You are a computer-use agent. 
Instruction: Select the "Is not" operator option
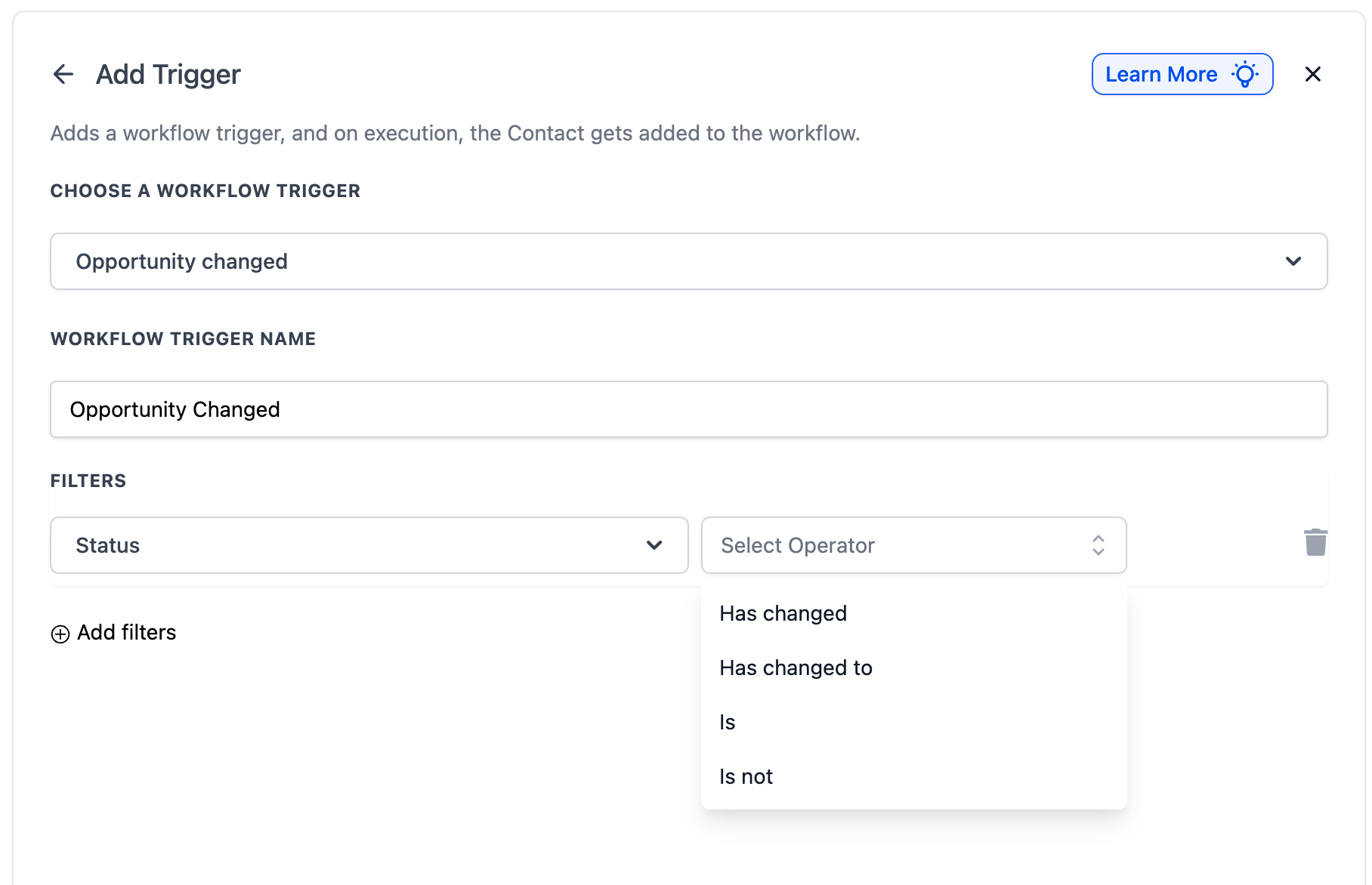click(x=746, y=776)
